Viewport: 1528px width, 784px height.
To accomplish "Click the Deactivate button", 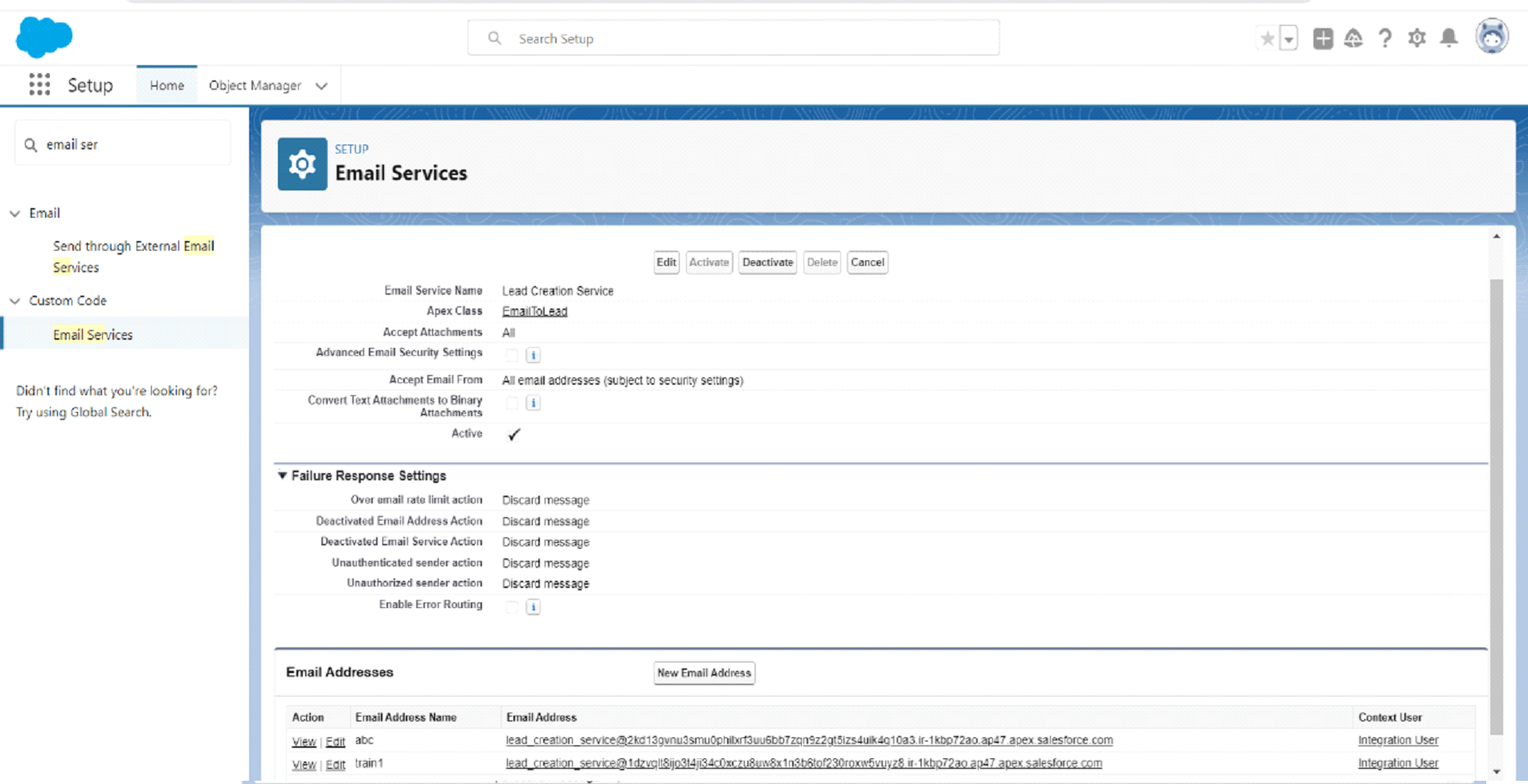I will [x=767, y=262].
